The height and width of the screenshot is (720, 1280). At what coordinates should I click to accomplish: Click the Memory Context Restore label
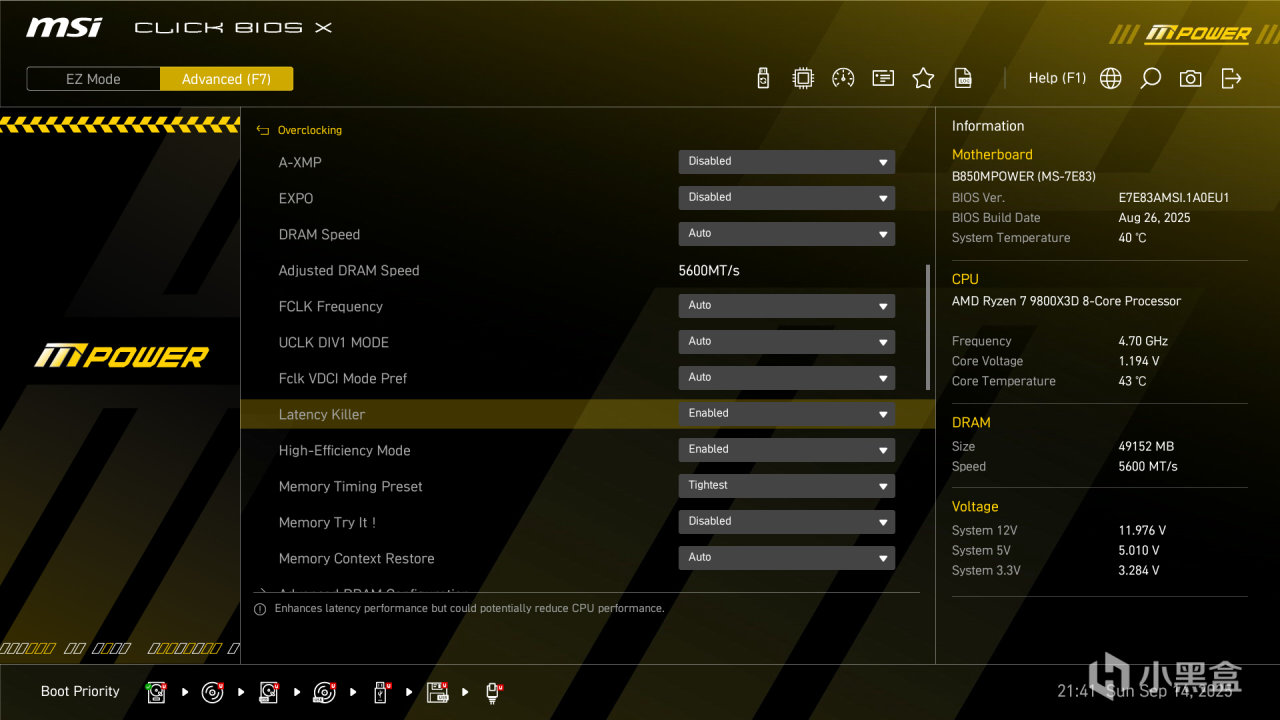[357, 558]
